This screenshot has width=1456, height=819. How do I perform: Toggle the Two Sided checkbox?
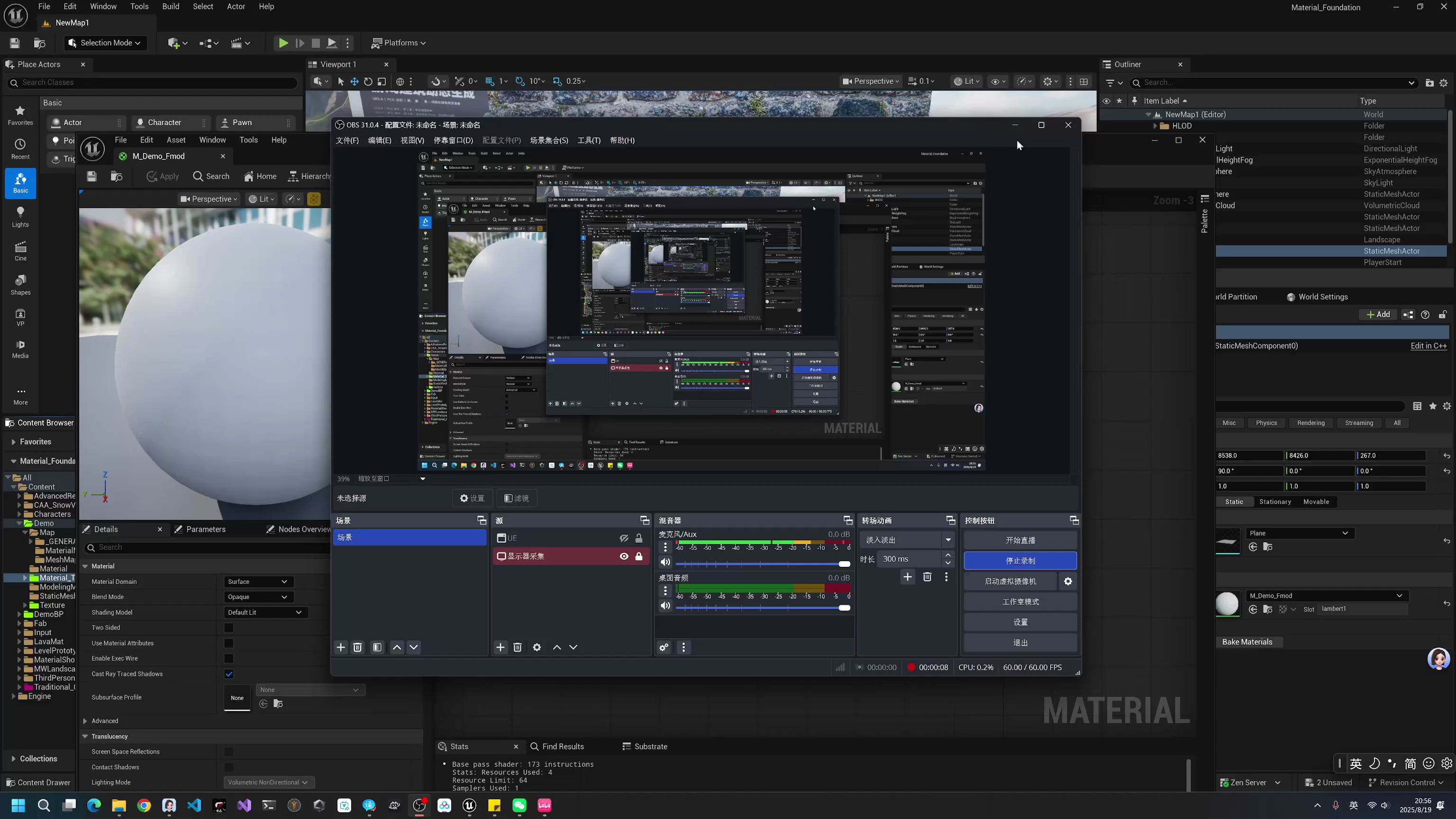(x=229, y=628)
